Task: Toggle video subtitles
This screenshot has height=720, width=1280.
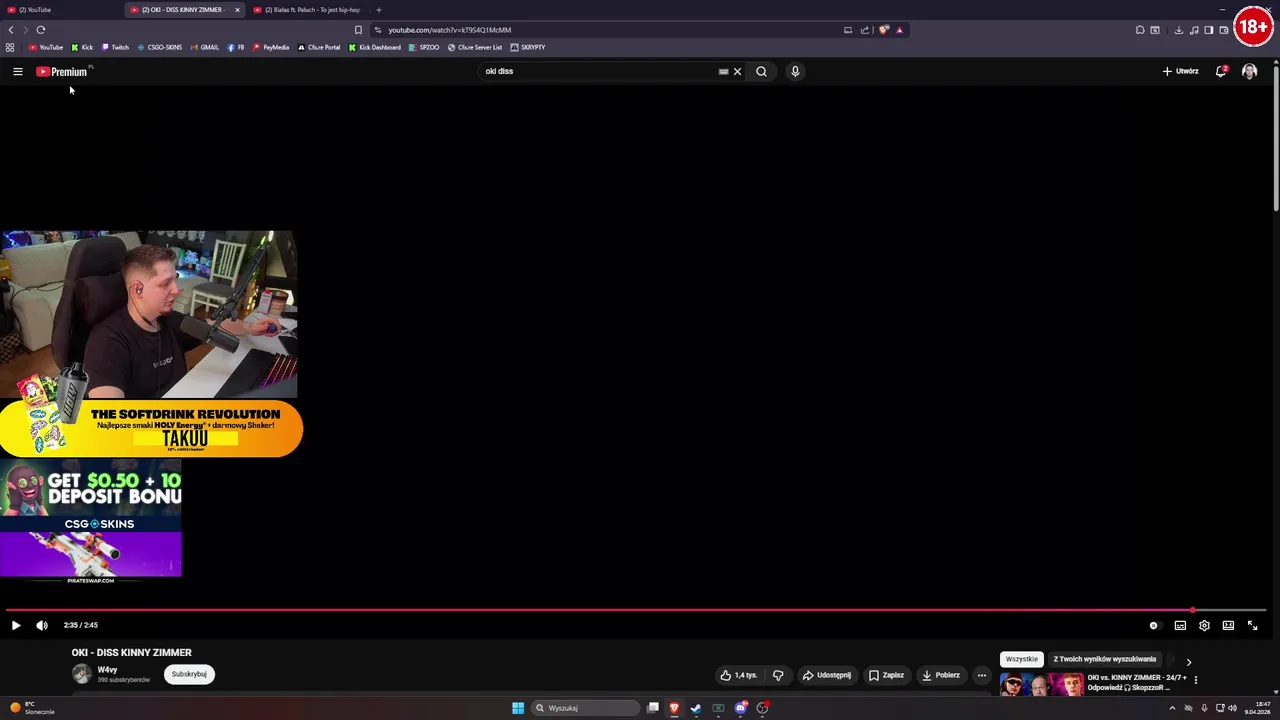Action: [1180, 625]
